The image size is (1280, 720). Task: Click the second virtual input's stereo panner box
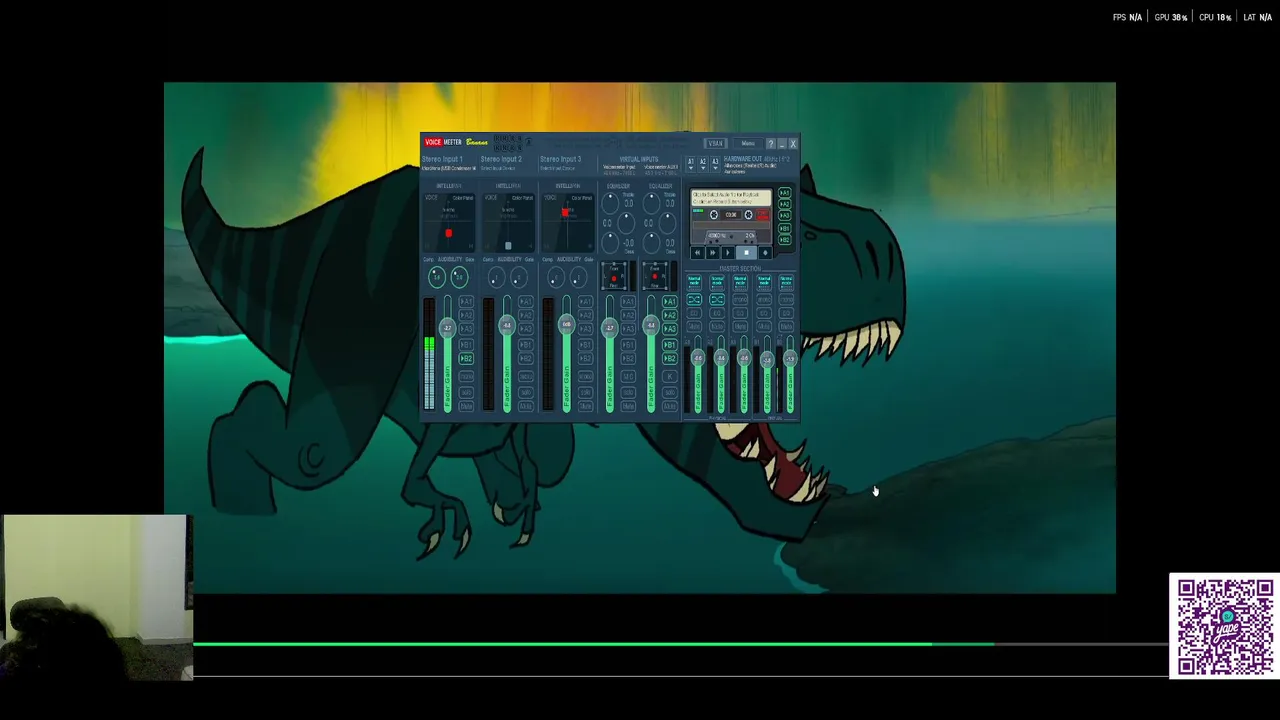click(x=655, y=276)
